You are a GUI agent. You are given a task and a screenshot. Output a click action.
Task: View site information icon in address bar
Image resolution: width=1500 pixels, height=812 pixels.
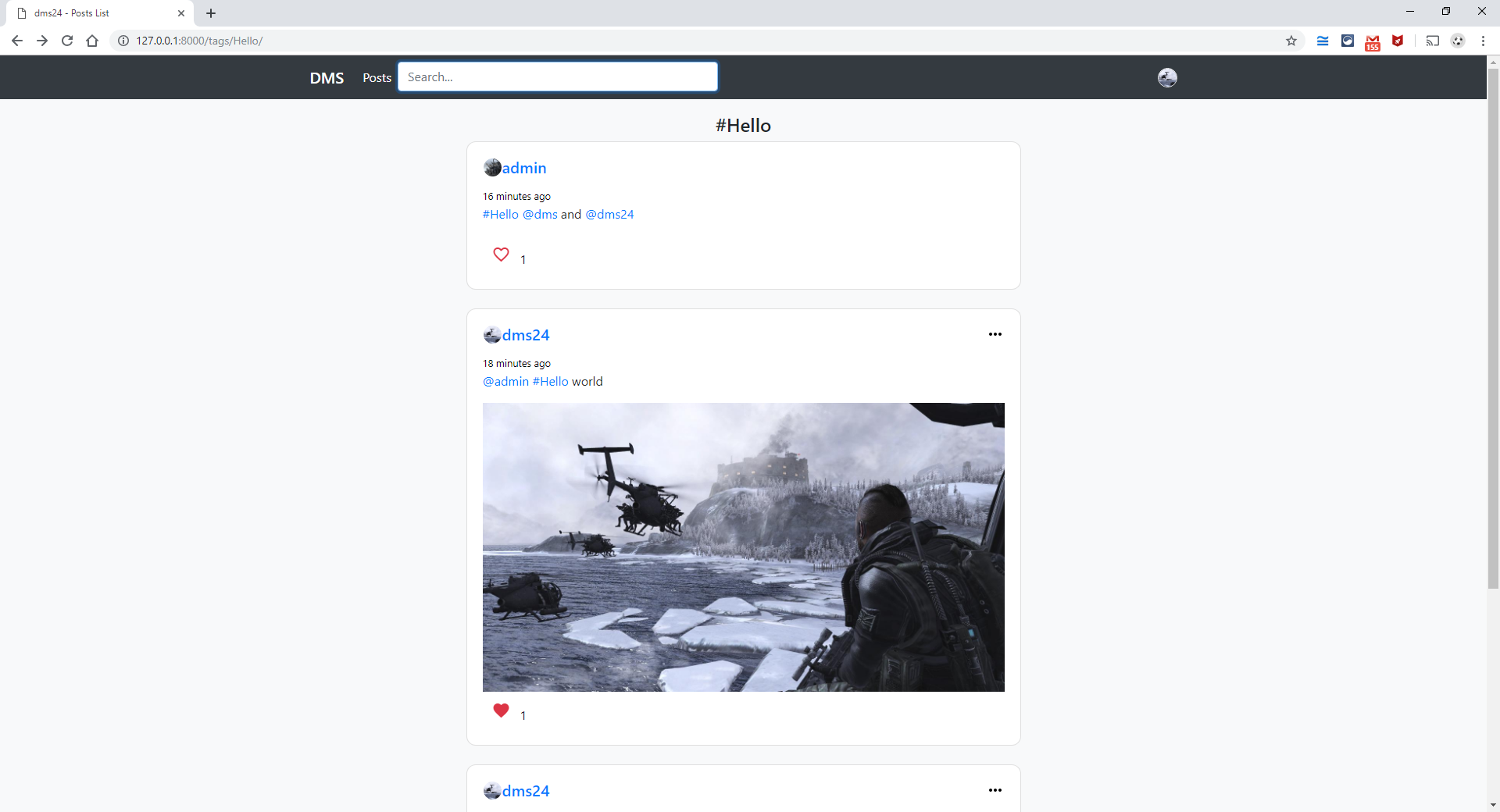click(x=123, y=41)
